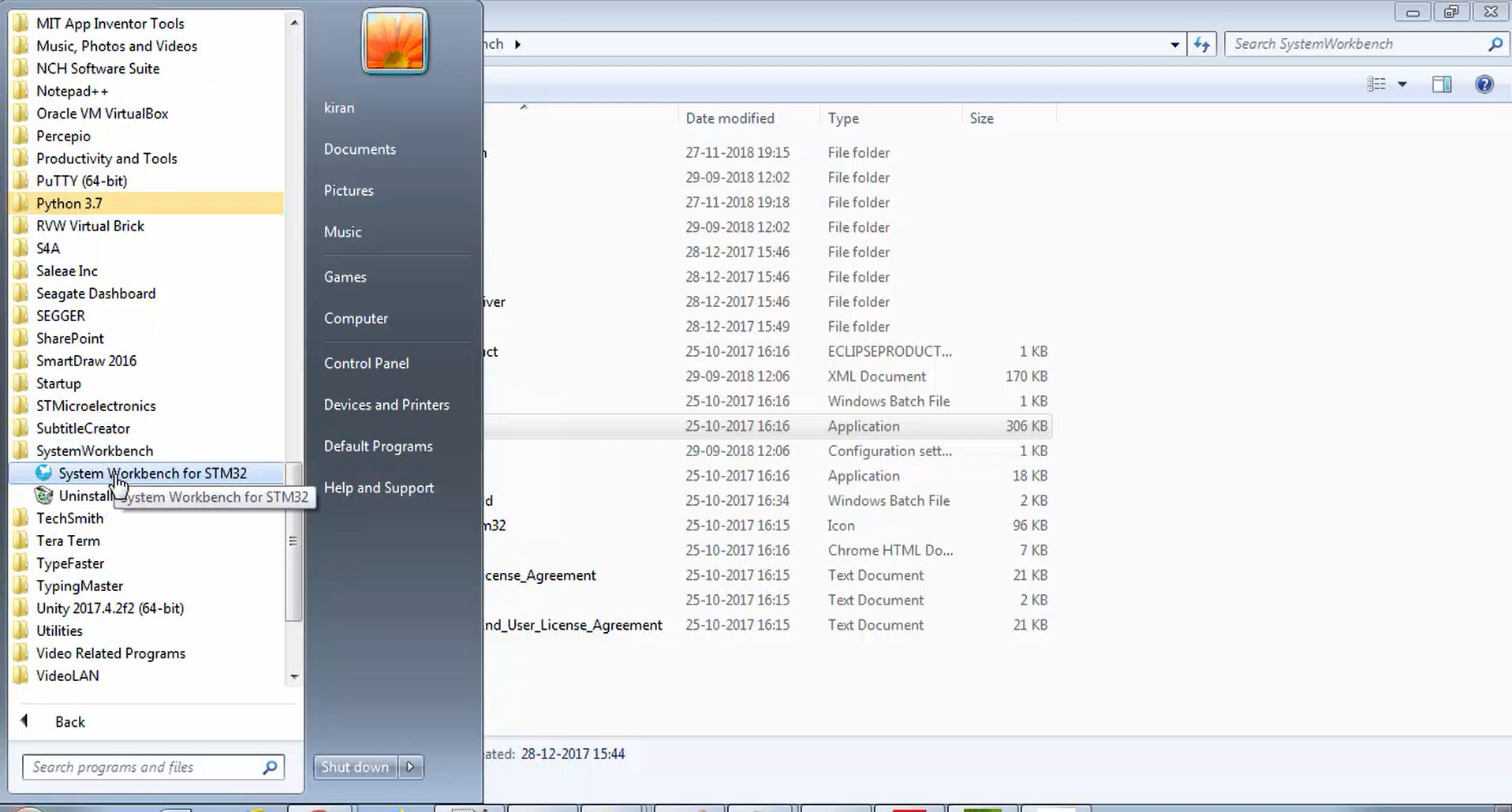Open the address bar history dropdown
This screenshot has height=812, width=1512.
(x=1174, y=44)
